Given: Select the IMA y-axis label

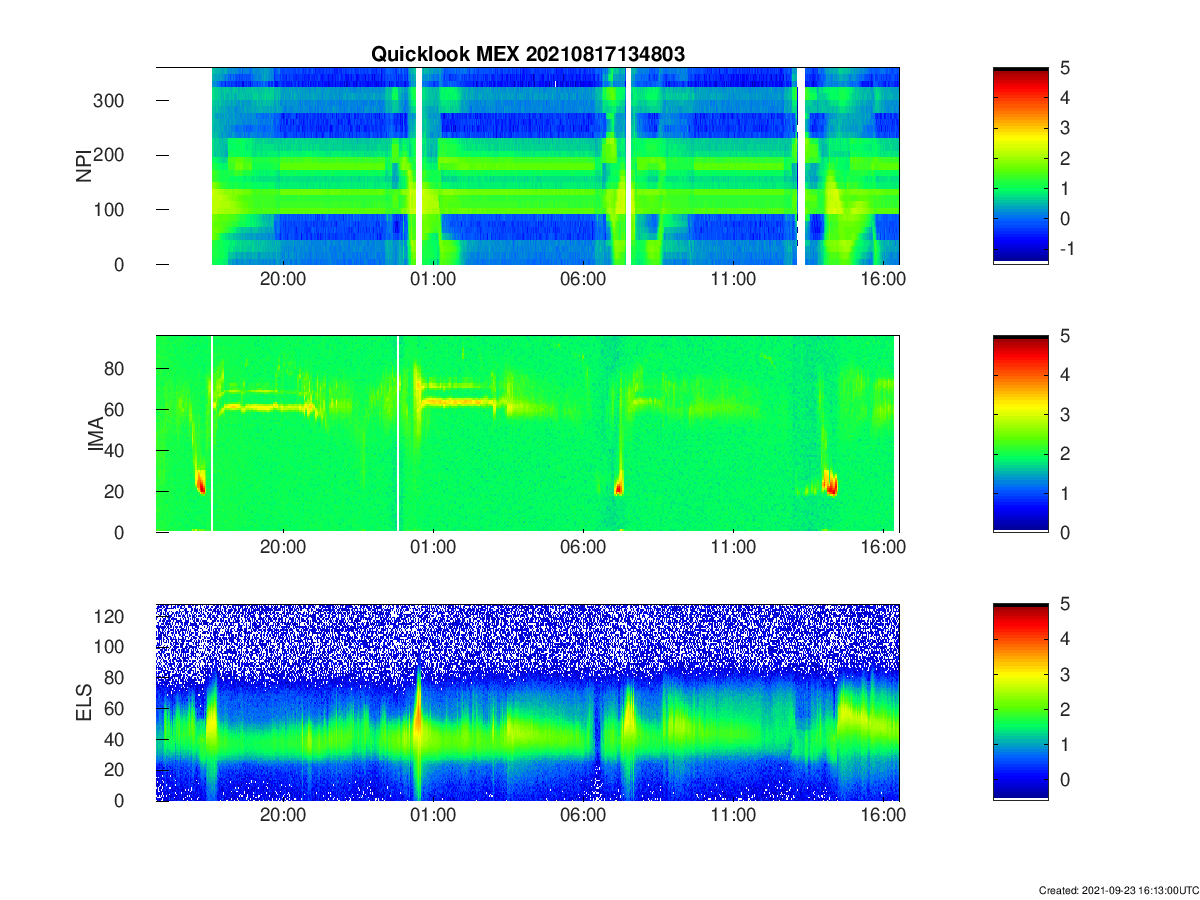Looking at the screenshot, I should (97, 433).
